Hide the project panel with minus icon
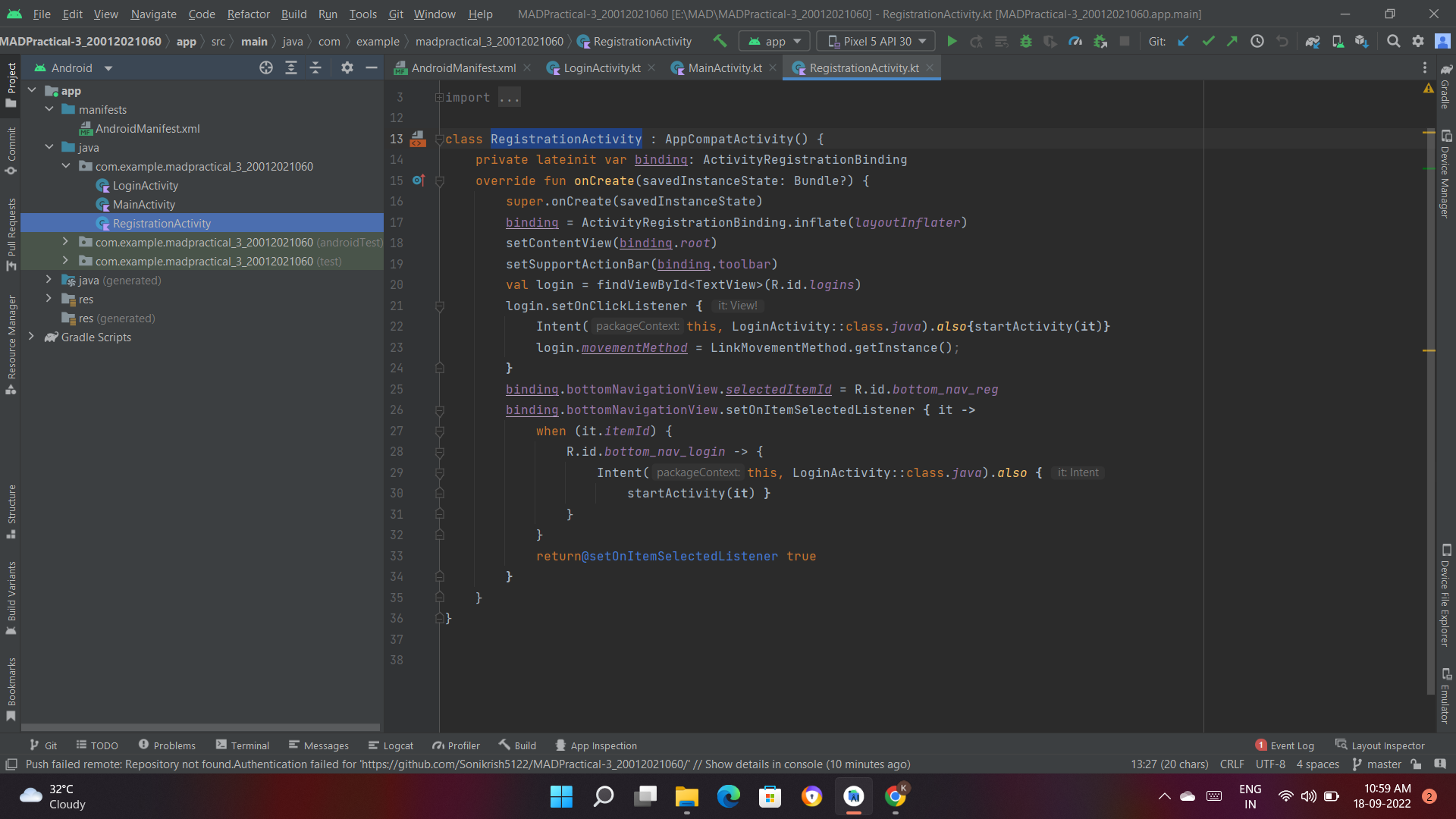1456x819 pixels. pos(372,68)
